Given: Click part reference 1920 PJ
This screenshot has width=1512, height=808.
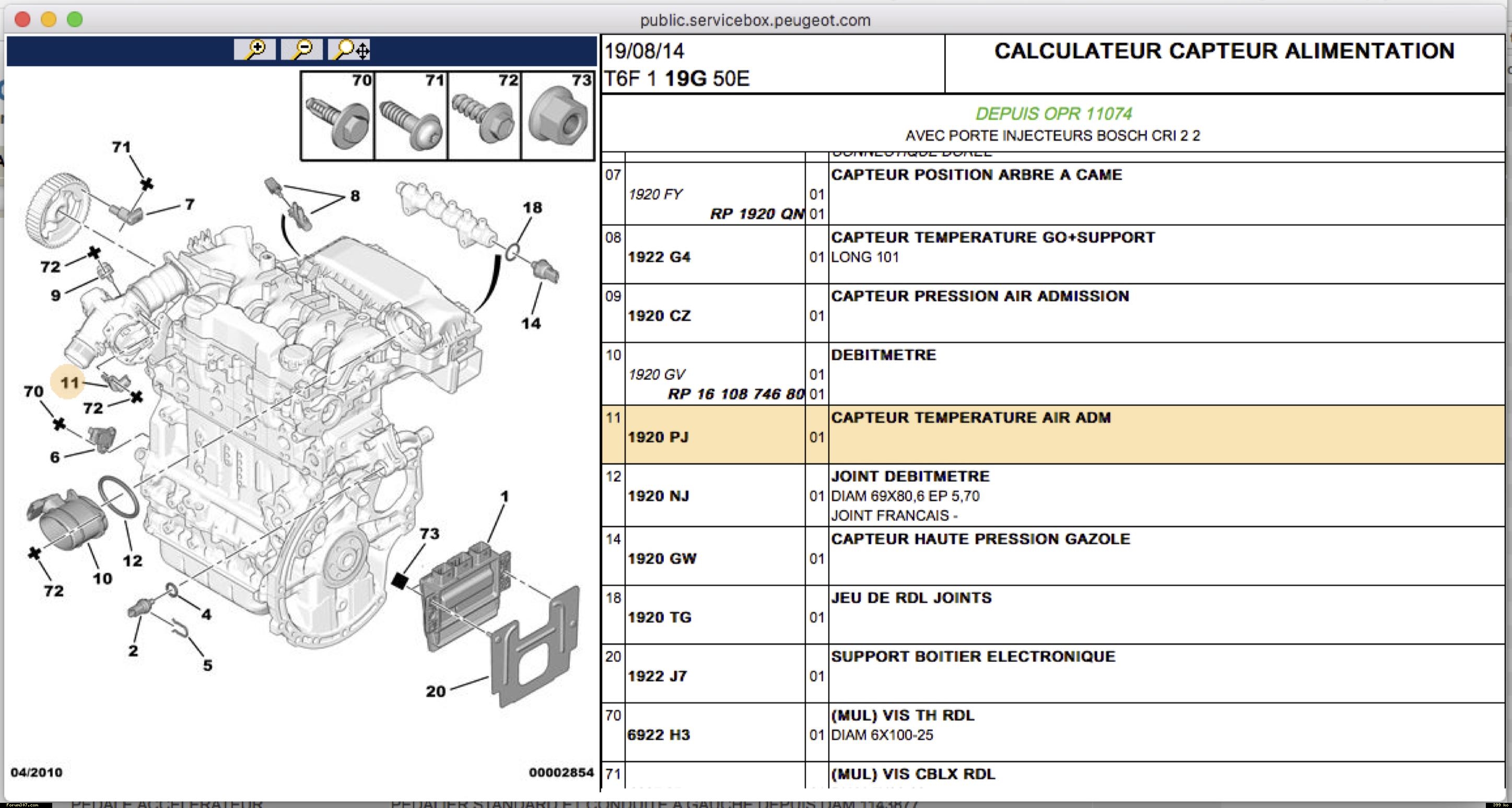Looking at the screenshot, I should [658, 437].
